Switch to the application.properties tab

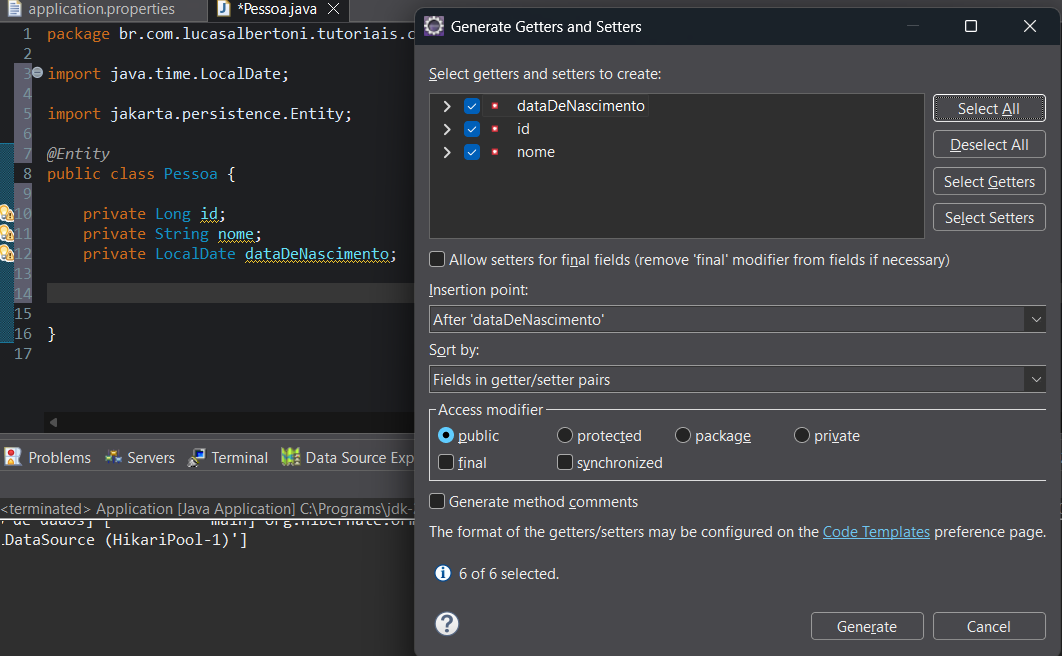[100, 9]
